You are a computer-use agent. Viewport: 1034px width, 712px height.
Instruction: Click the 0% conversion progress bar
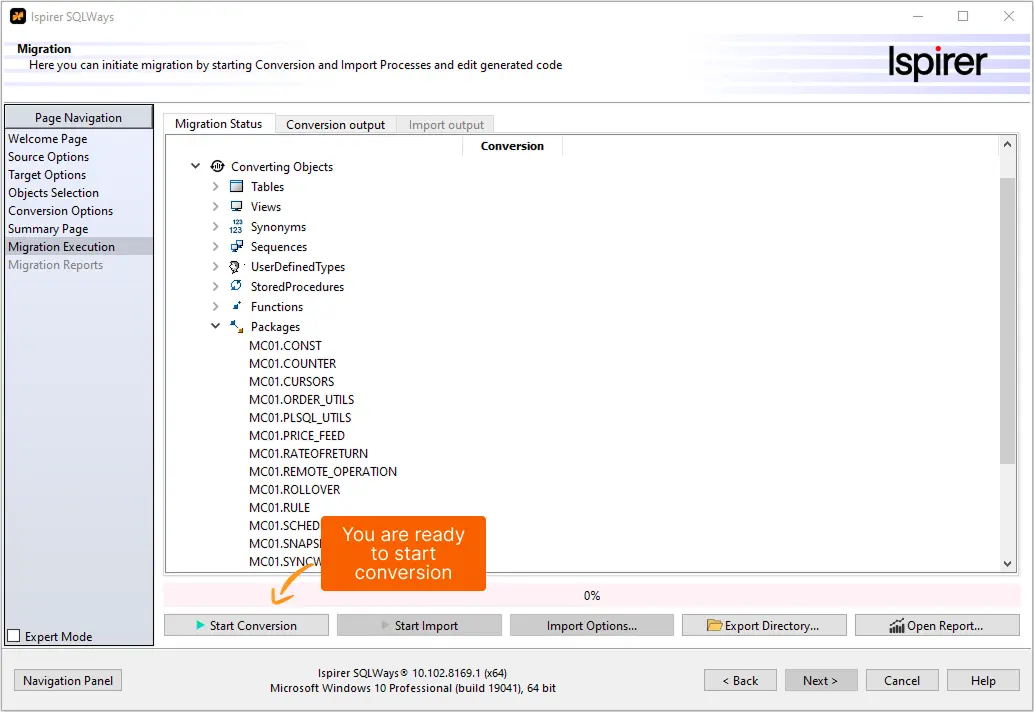(592, 595)
